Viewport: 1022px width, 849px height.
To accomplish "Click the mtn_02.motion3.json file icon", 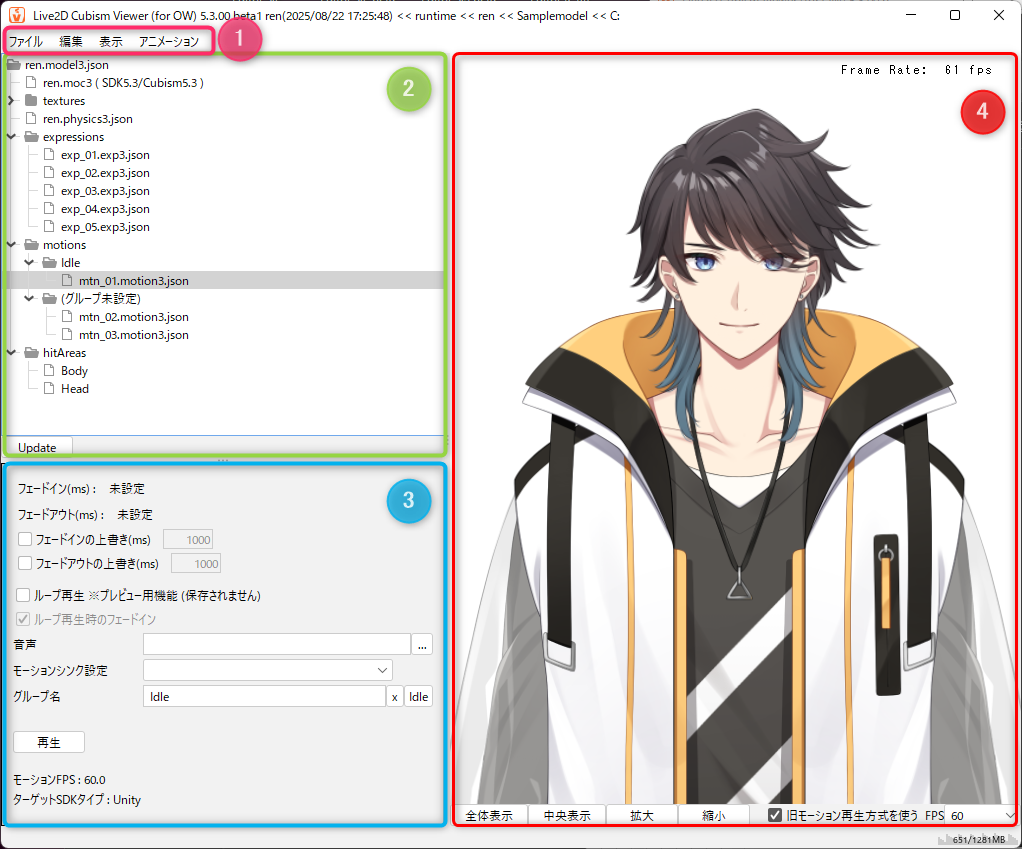I will [x=67, y=317].
